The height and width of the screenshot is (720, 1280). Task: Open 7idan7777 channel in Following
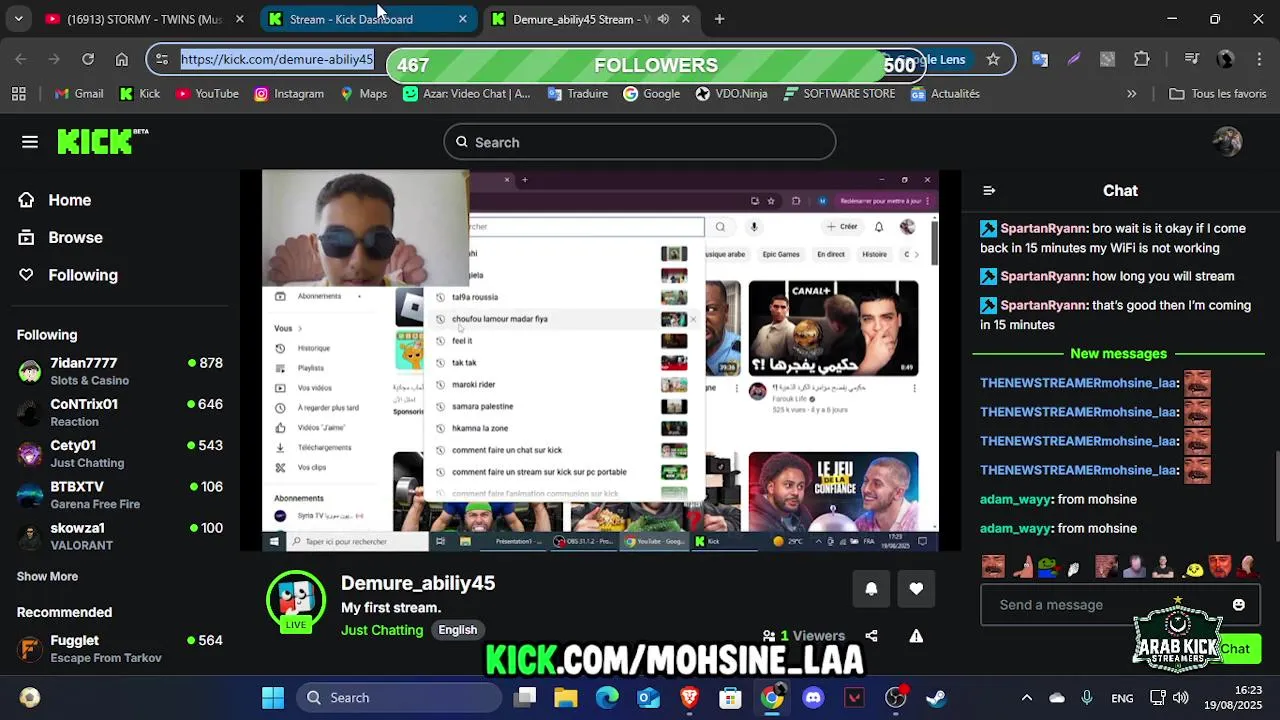coord(120,371)
